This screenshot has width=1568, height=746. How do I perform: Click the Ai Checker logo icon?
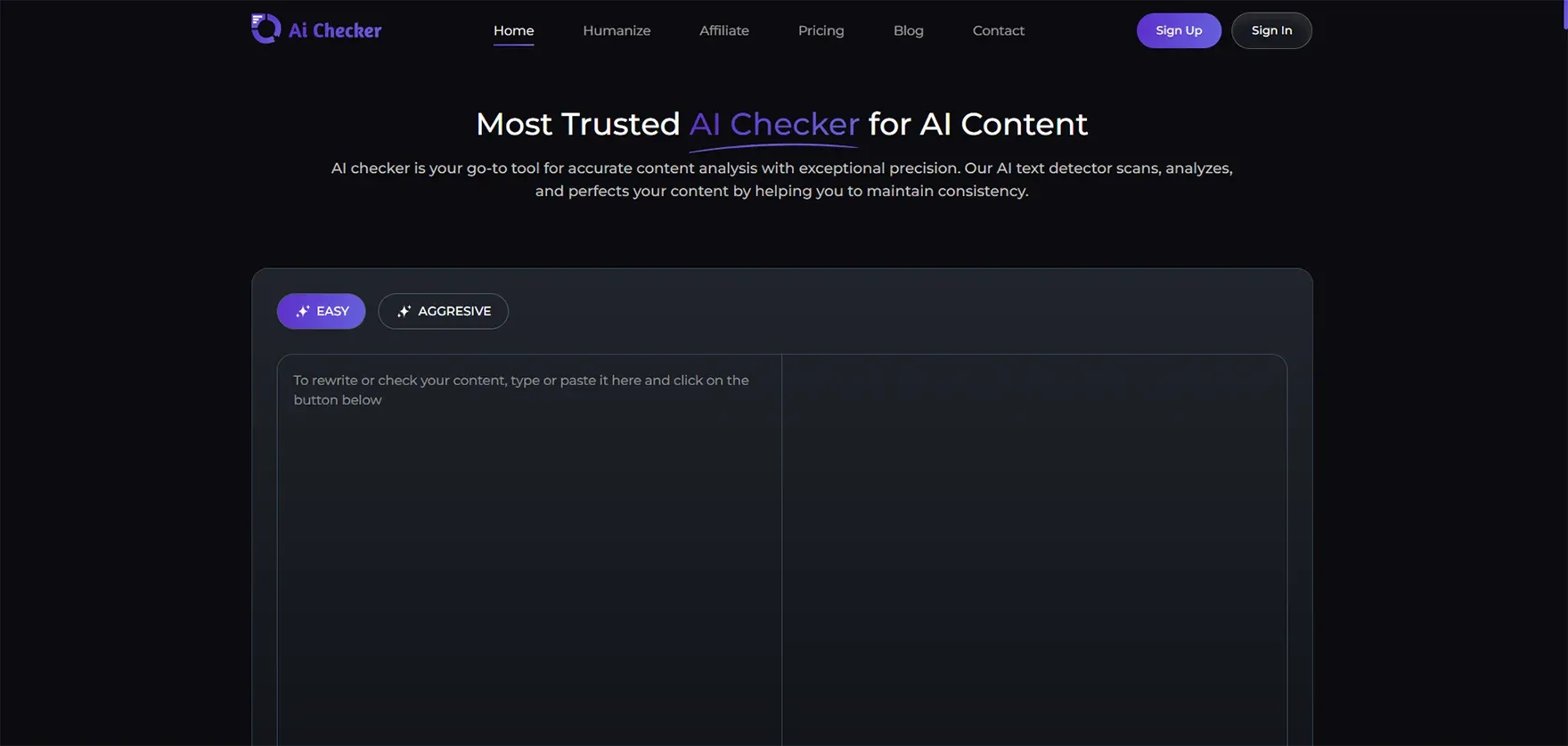pyautogui.click(x=265, y=29)
